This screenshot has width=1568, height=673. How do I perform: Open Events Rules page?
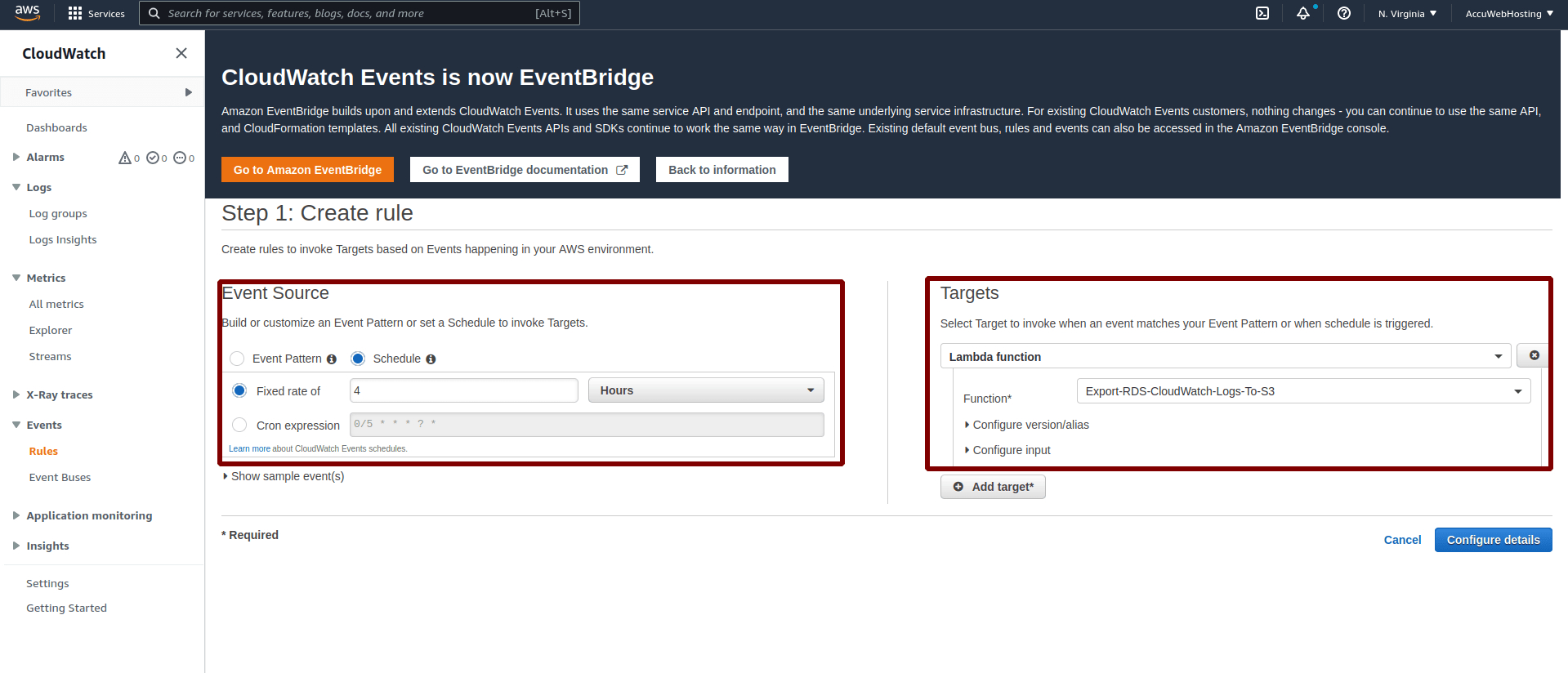[x=43, y=451]
